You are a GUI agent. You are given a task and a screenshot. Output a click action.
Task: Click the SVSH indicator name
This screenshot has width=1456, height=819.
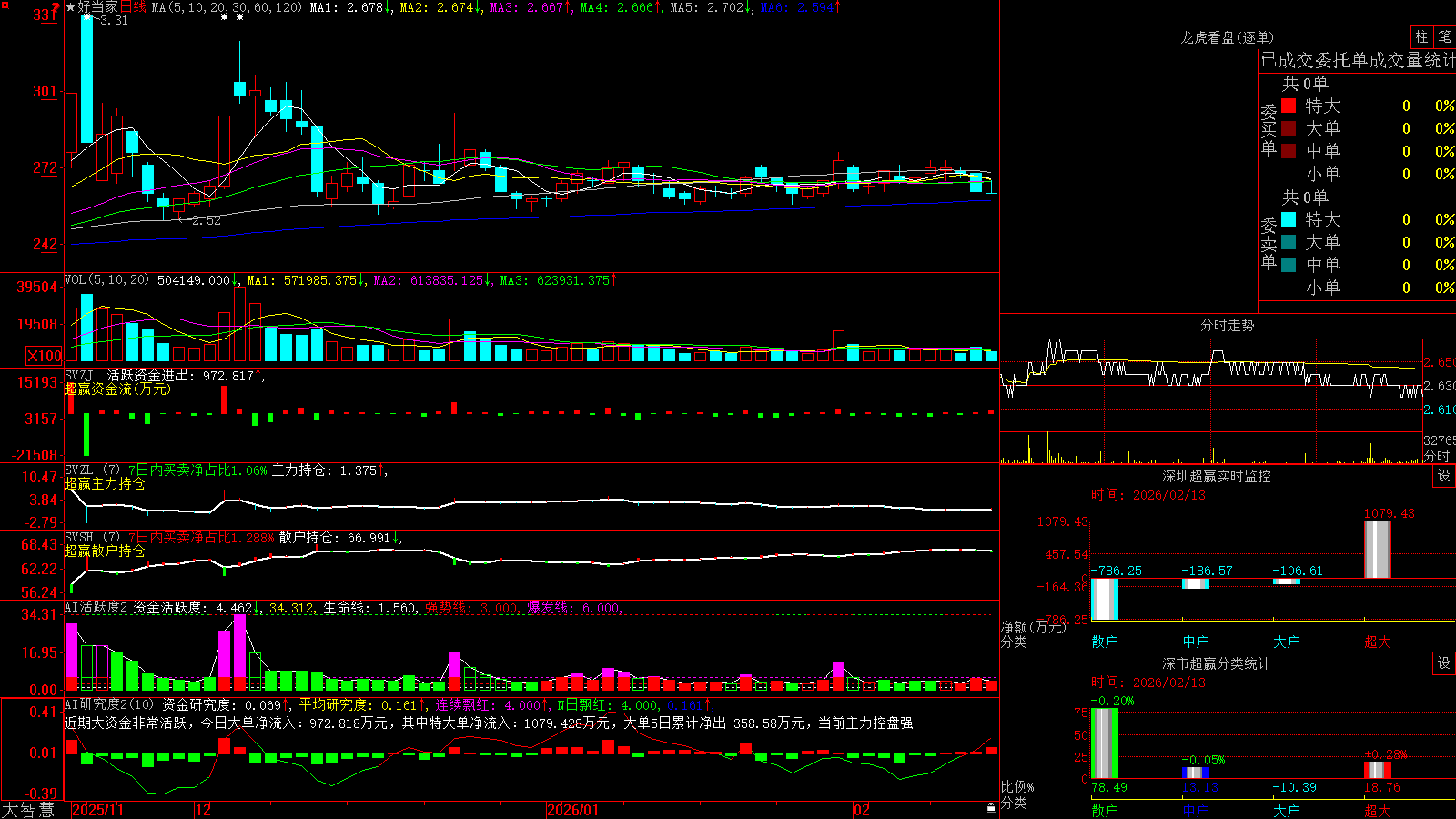[79, 538]
